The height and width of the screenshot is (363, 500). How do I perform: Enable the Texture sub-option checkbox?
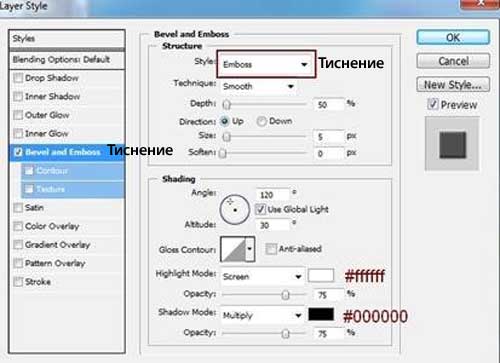click(x=29, y=189)
